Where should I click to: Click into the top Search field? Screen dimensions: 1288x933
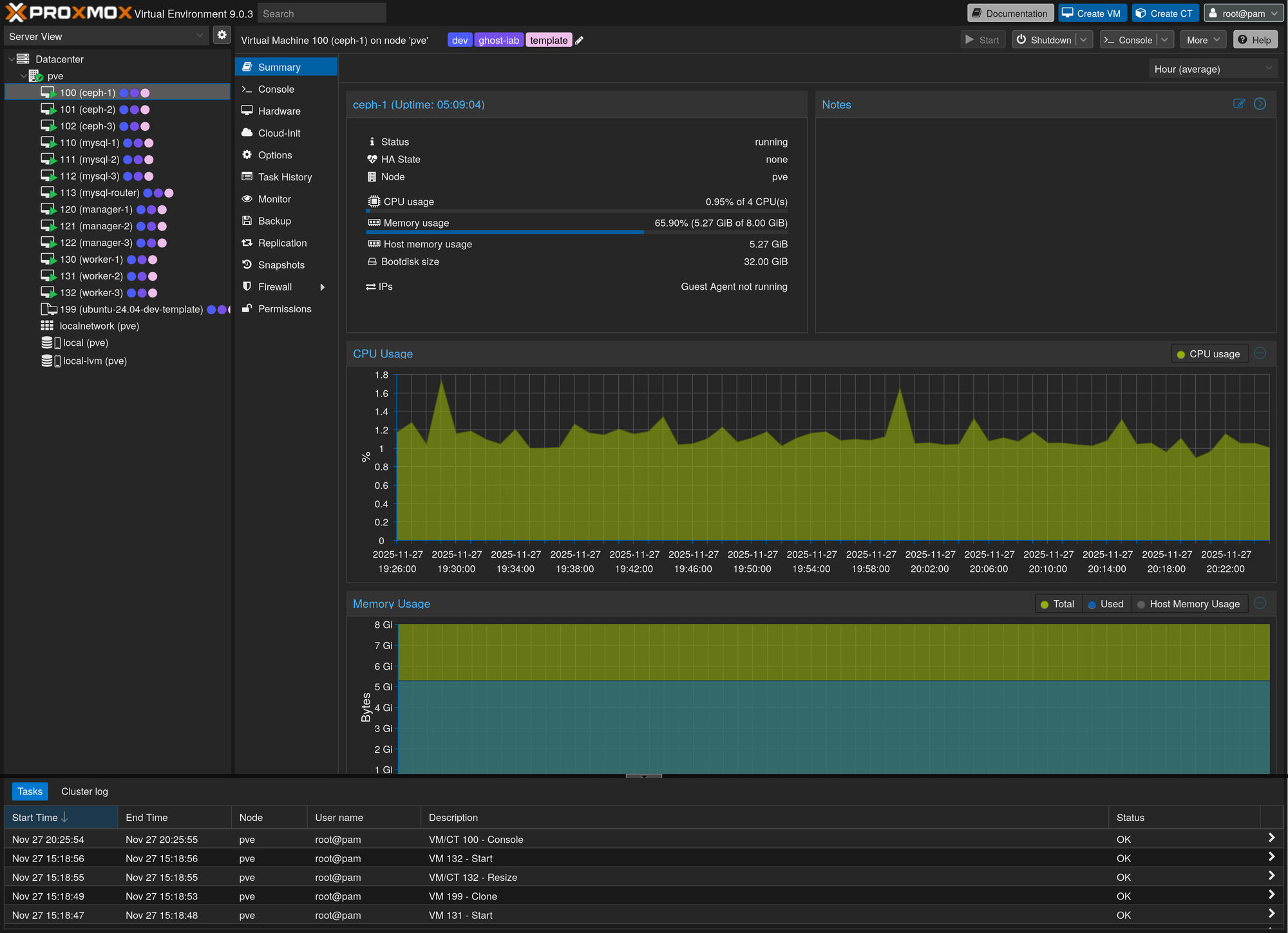tap(321, 14)
